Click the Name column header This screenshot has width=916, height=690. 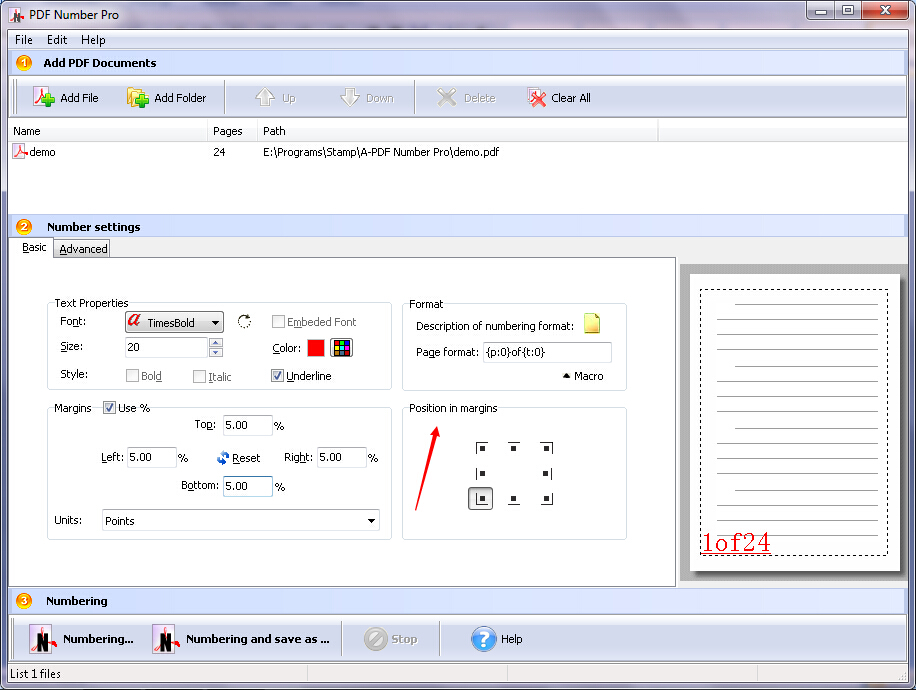pyautogui.click(x=108, y=131)
